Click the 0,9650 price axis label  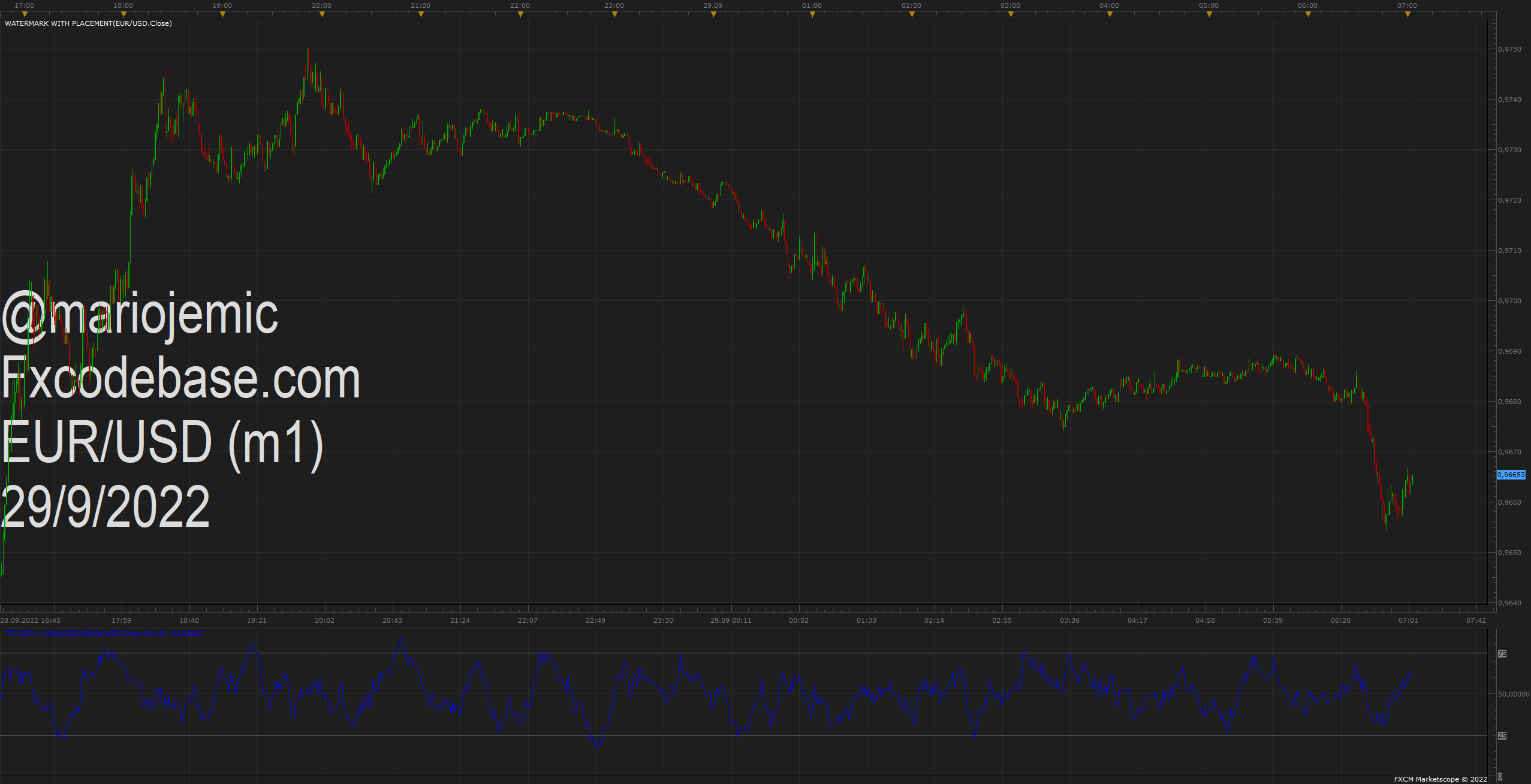point(1509,553)
